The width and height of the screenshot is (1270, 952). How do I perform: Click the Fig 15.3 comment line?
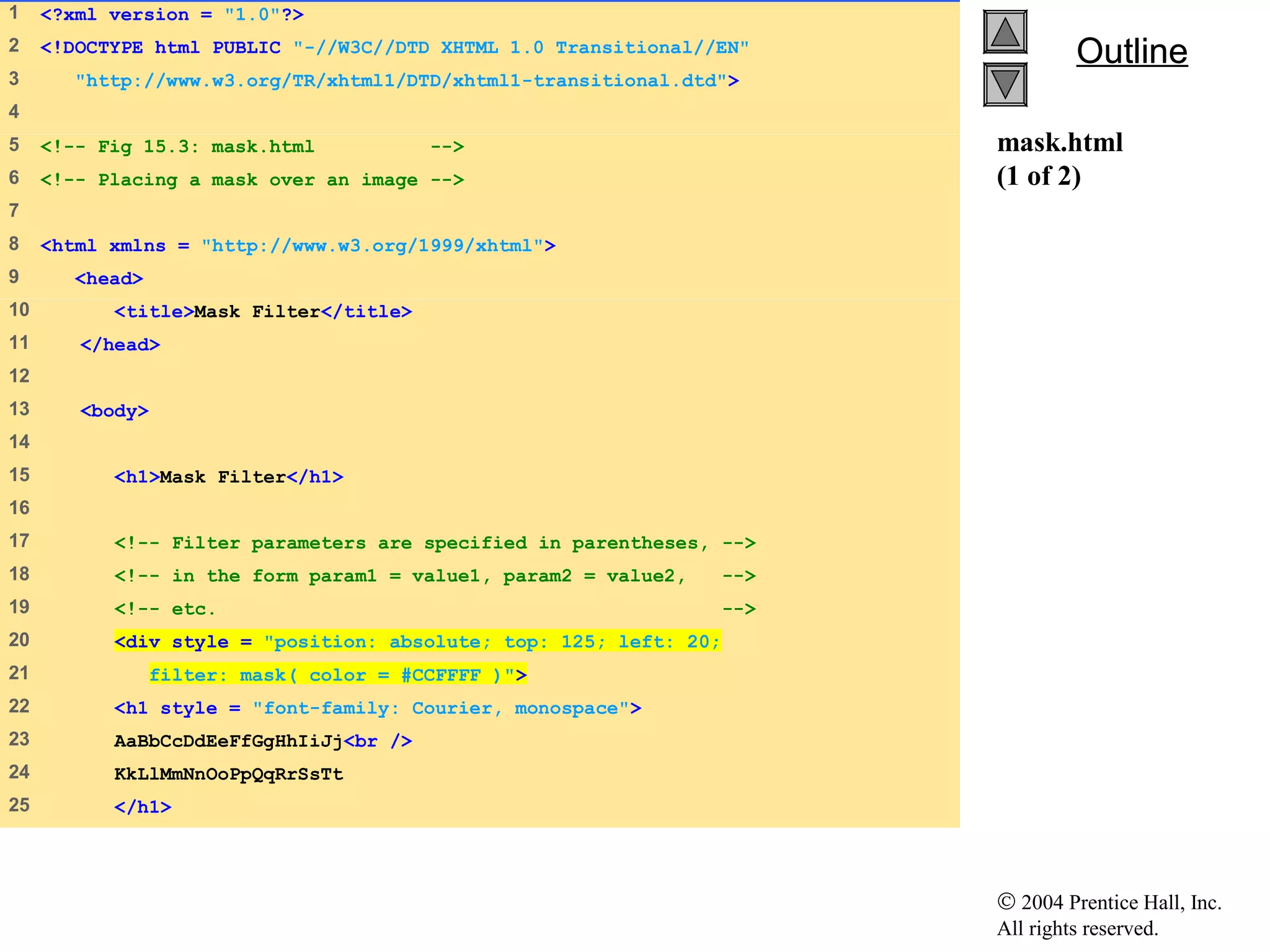click(x=252, y=147)
